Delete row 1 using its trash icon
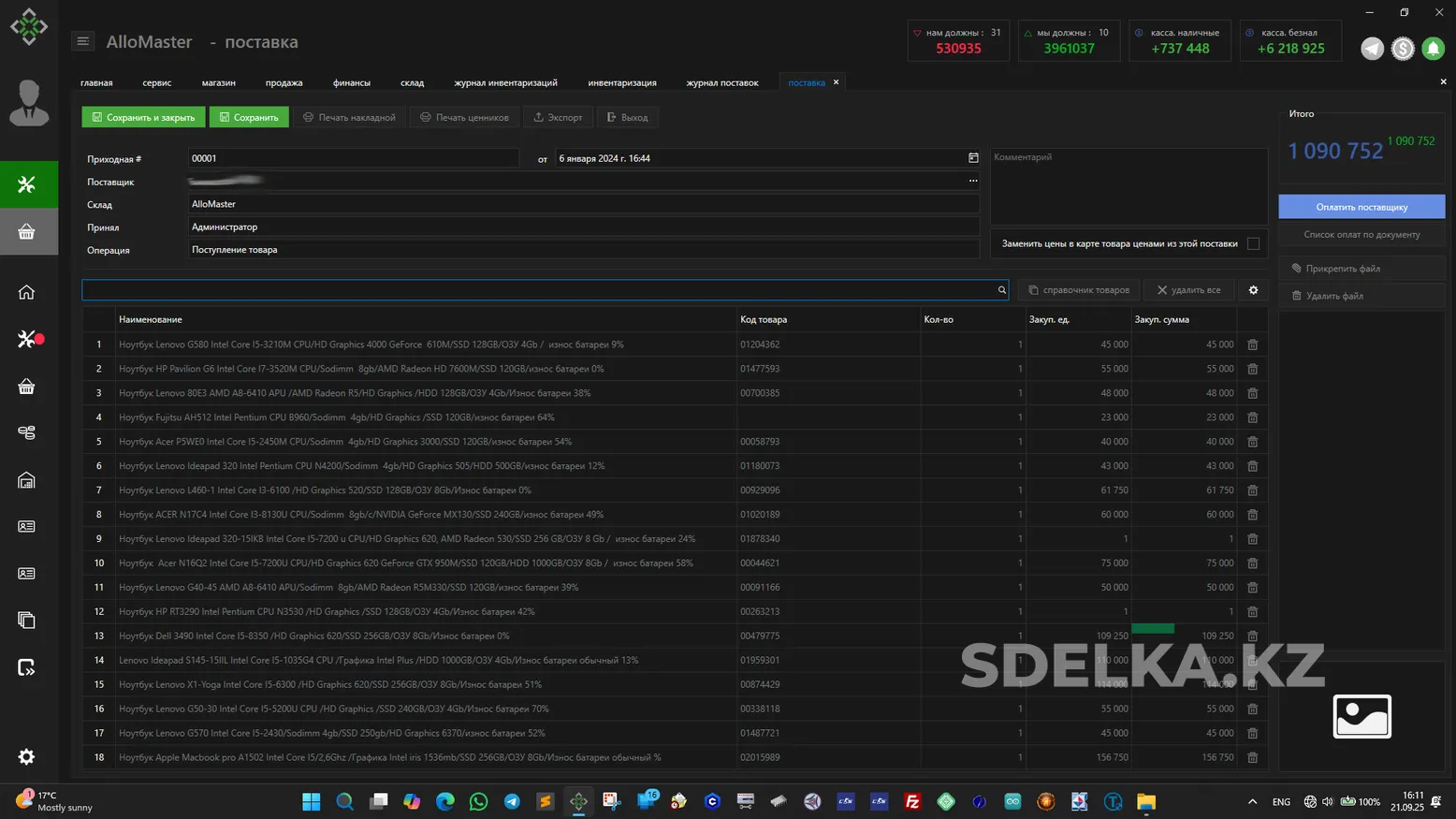 click(x=1252, y=344)
